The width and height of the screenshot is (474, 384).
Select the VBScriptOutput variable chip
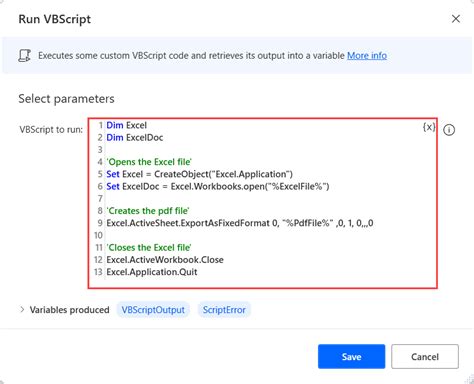(153, 310)
